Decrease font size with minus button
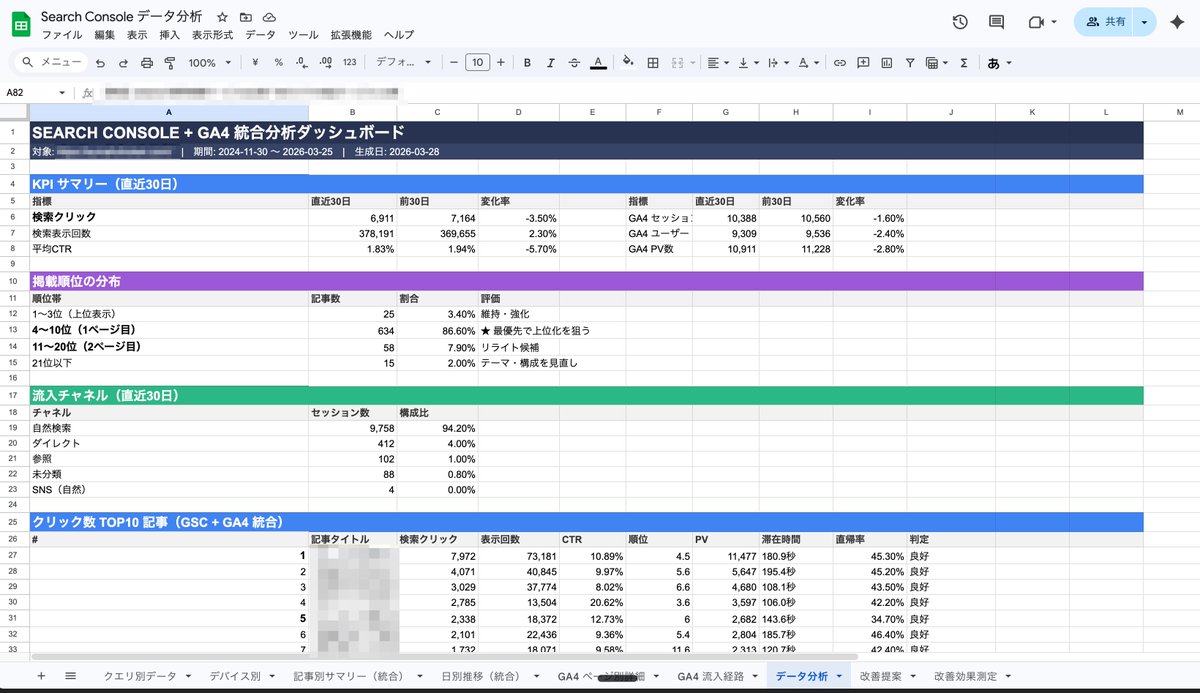Viewport: 1200px width, 693px height. tap(454, 62)
